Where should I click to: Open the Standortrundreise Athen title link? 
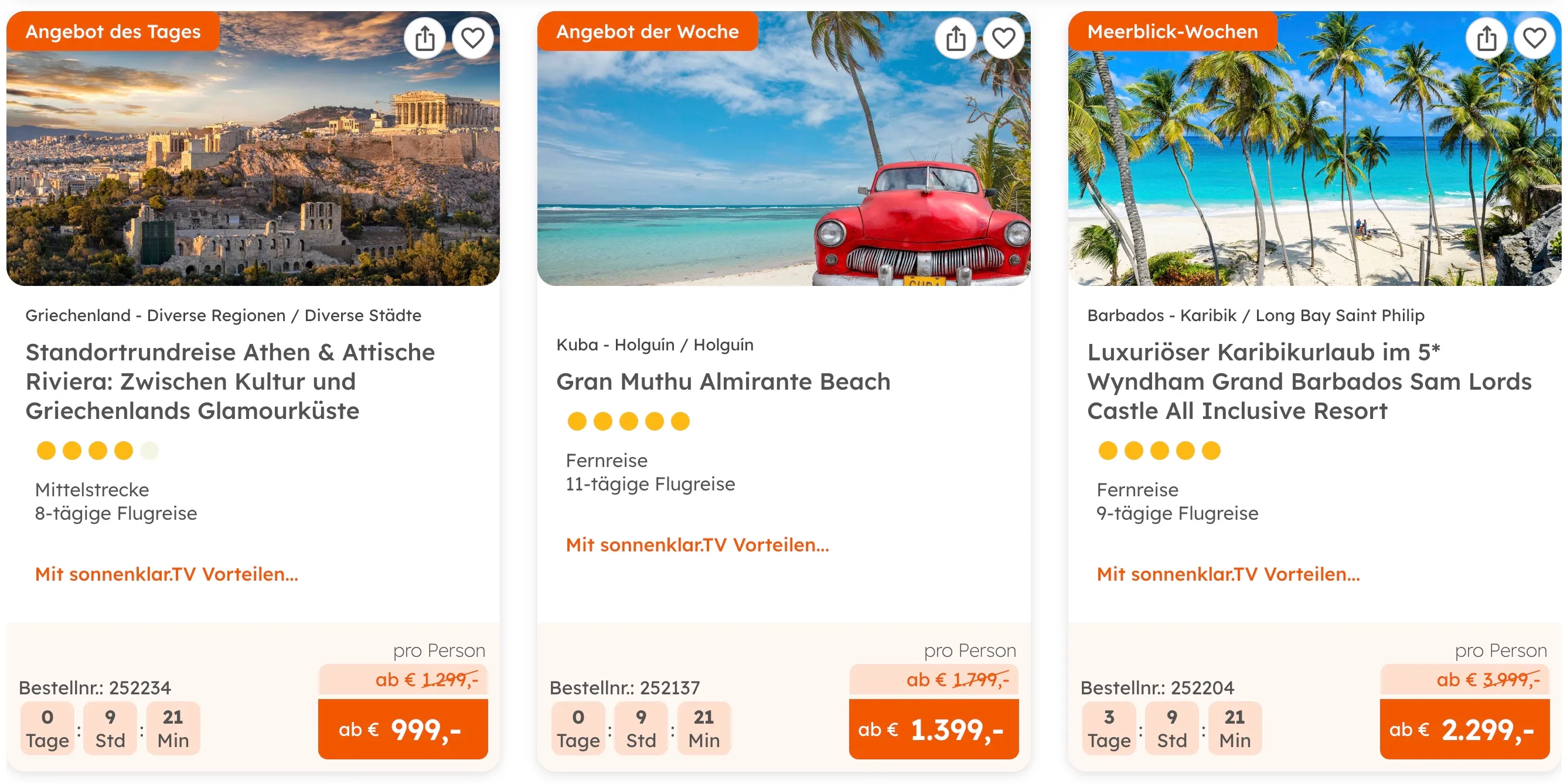(230, 381)
